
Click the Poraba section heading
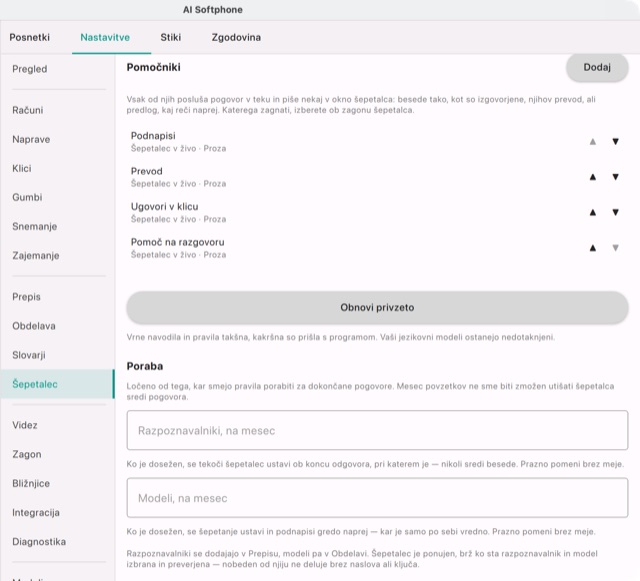(x=145, y=366)
